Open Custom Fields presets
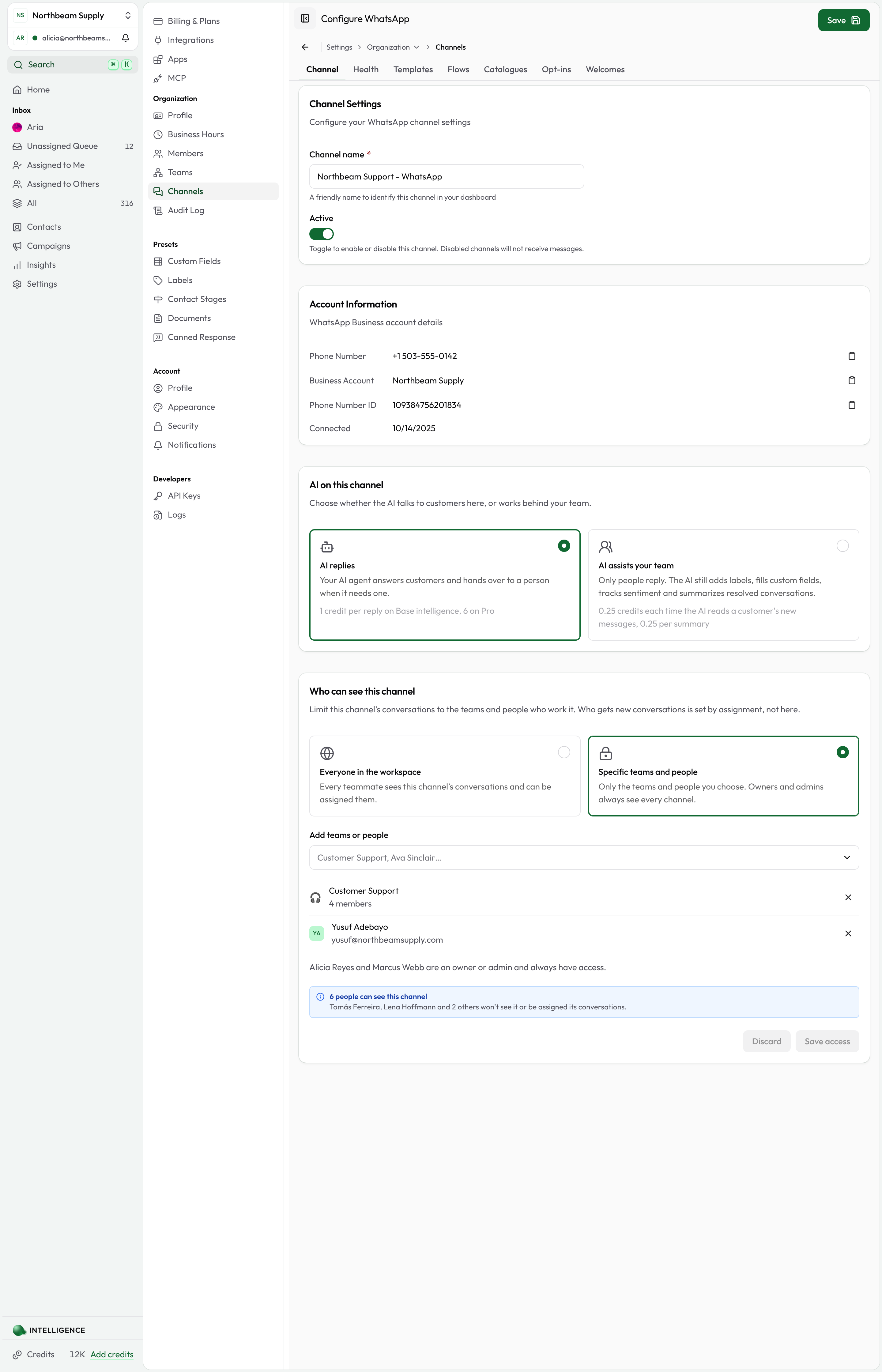The width and height of the screenshot is (882, 1372). coord(213,261)
